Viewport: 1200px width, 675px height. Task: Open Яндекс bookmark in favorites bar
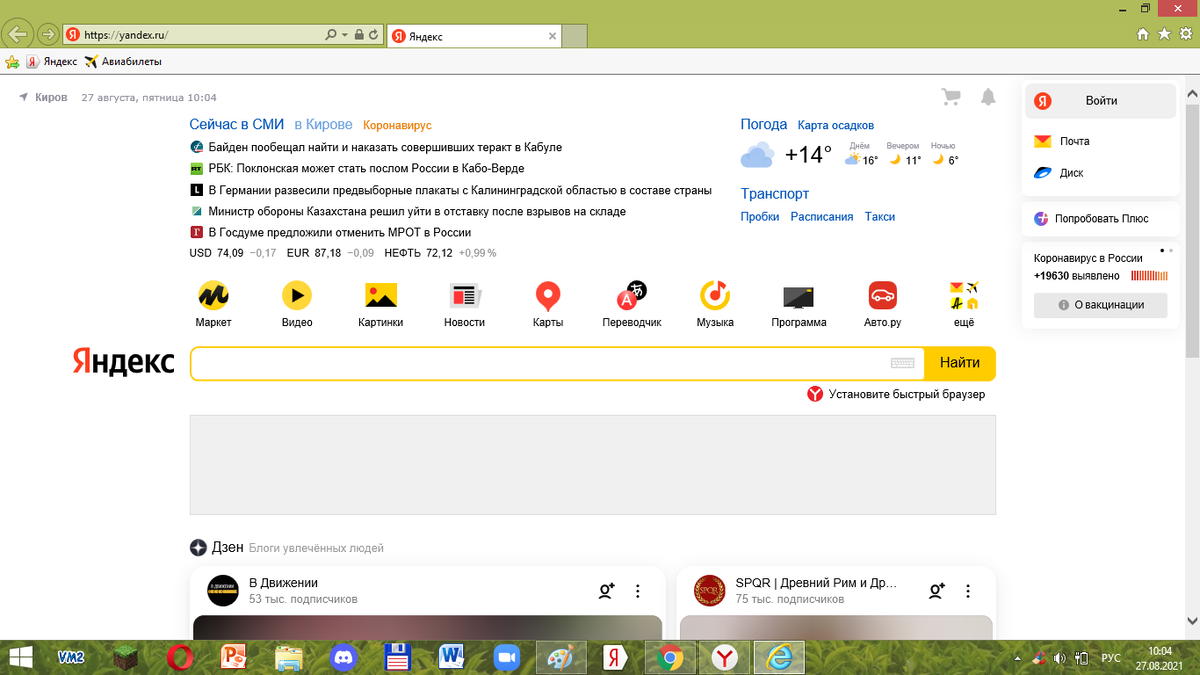point(52,61)
